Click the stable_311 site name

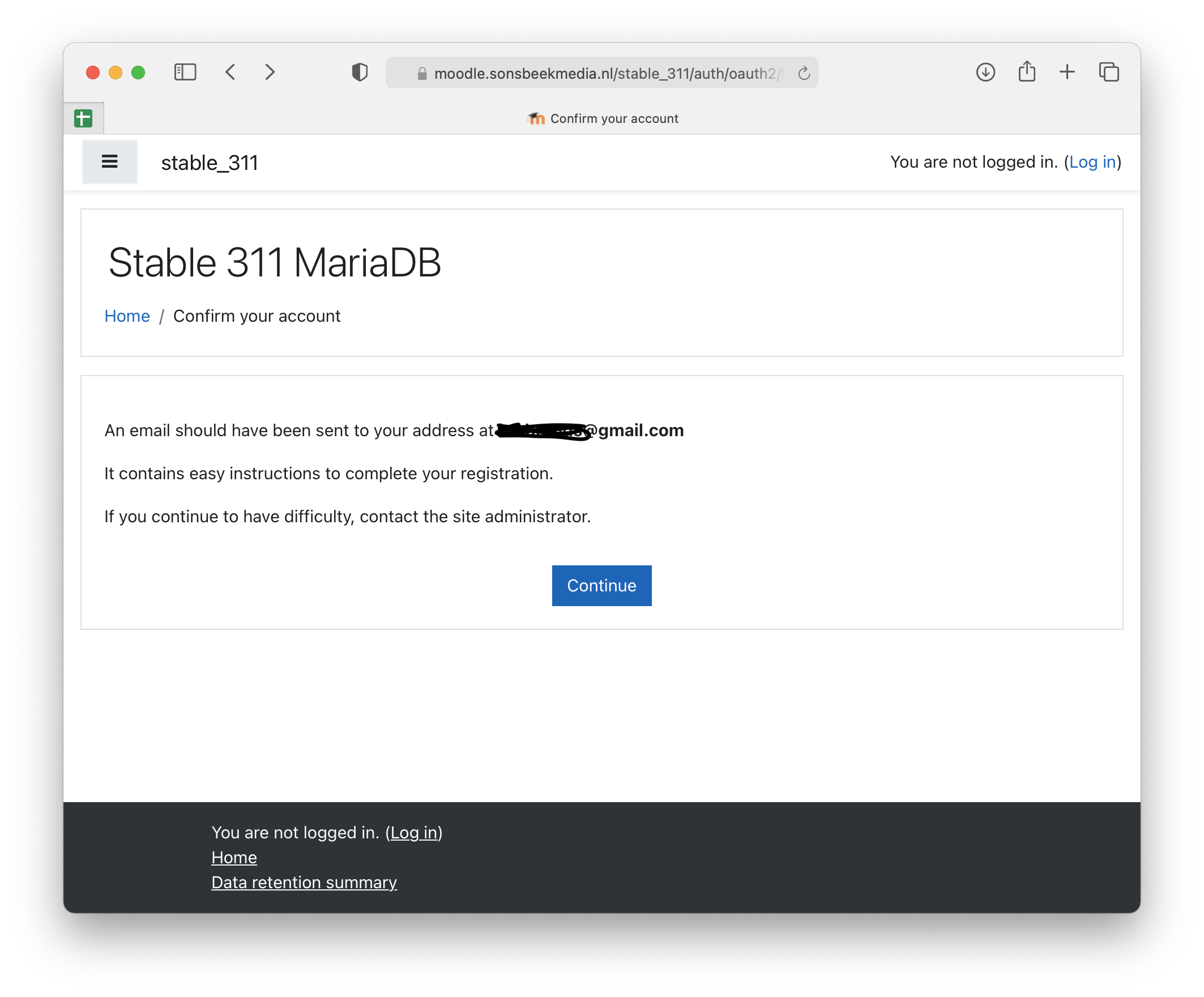pos(210,163)
